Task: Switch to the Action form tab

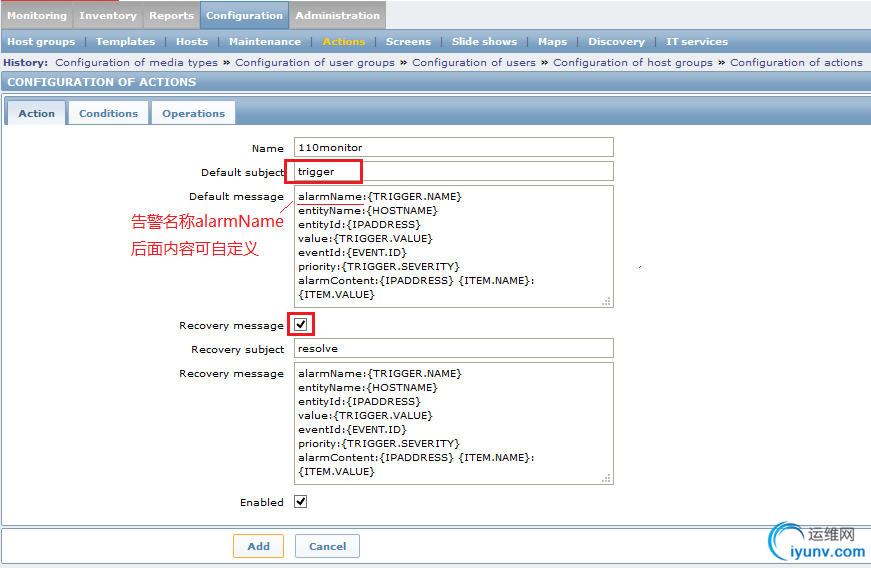Action: pyautogui.click(x=37, y=113)
